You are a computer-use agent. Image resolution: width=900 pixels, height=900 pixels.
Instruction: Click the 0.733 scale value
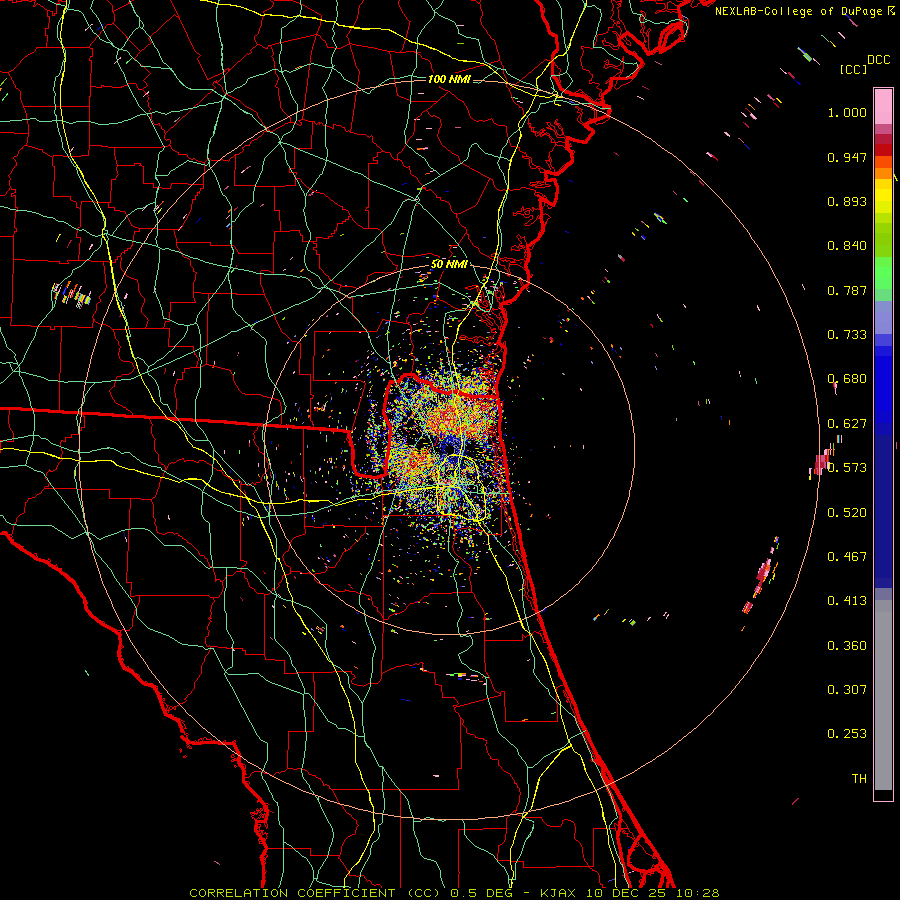point(847,335)
